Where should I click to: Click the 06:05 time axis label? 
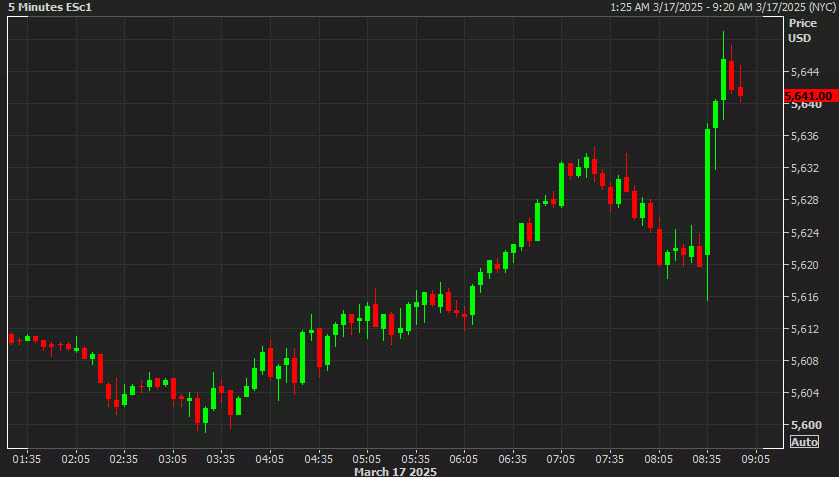click(x=463, y=459)
